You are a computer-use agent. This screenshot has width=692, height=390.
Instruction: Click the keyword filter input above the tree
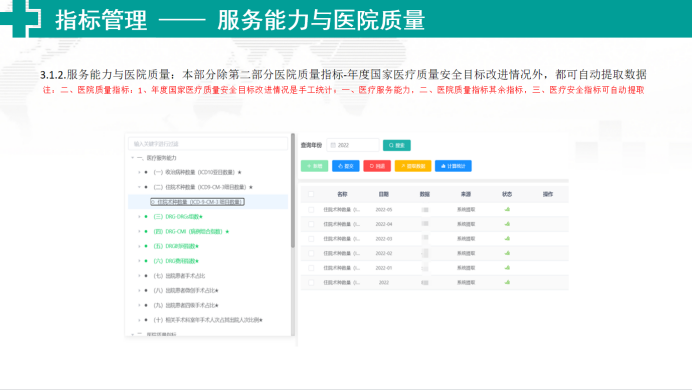point(208,144)
